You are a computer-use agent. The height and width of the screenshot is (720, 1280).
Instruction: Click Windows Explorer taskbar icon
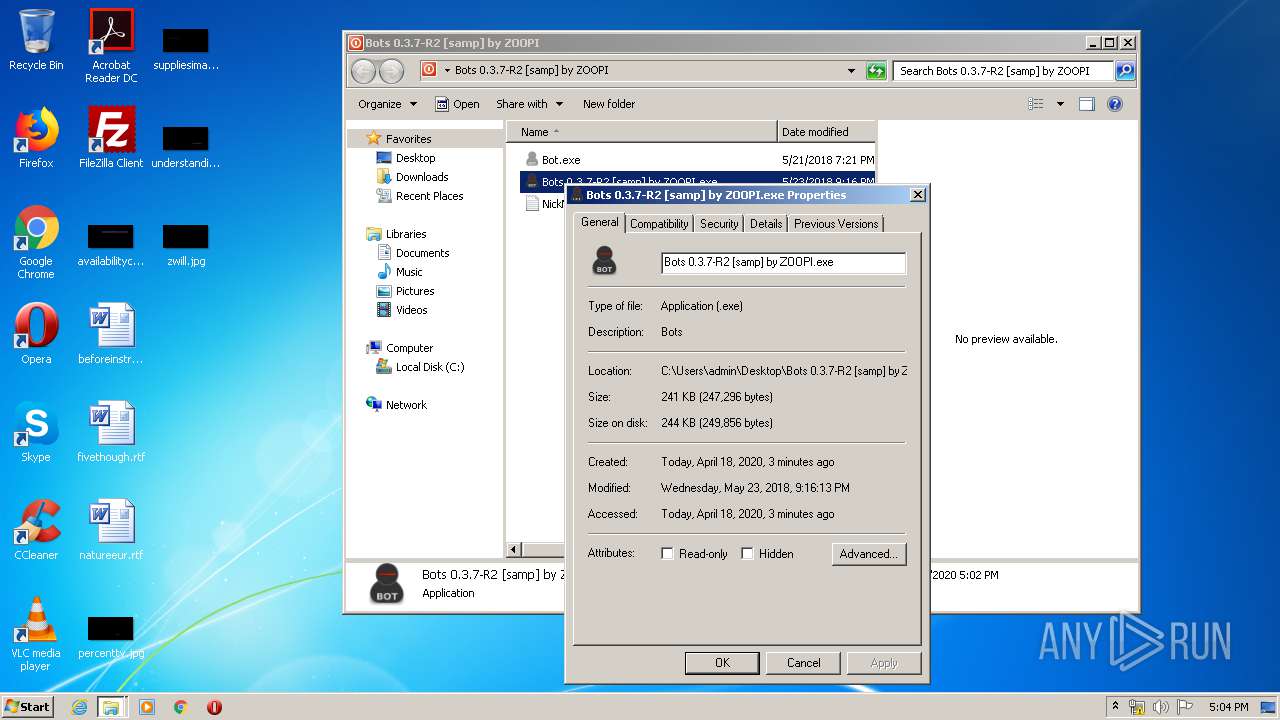[111, 707]
